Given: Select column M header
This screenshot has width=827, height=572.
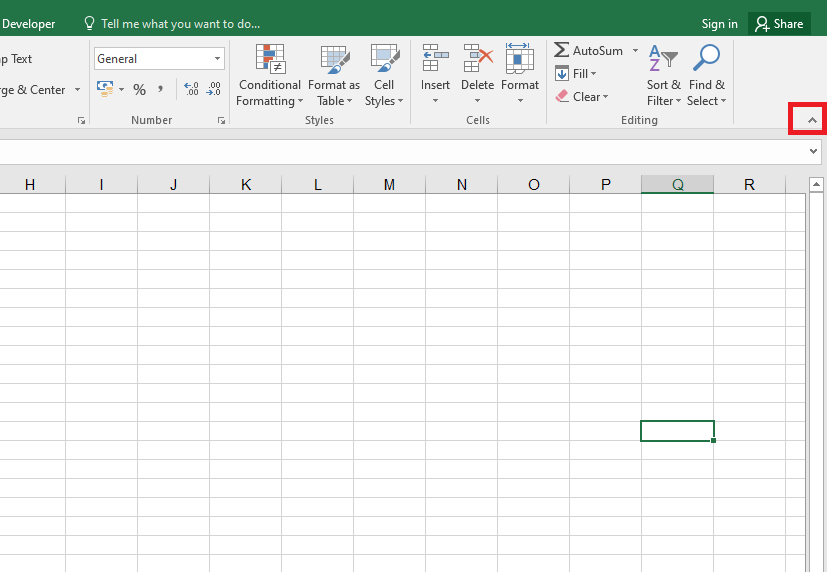Looking at the screenshot, I should [389, 184].
